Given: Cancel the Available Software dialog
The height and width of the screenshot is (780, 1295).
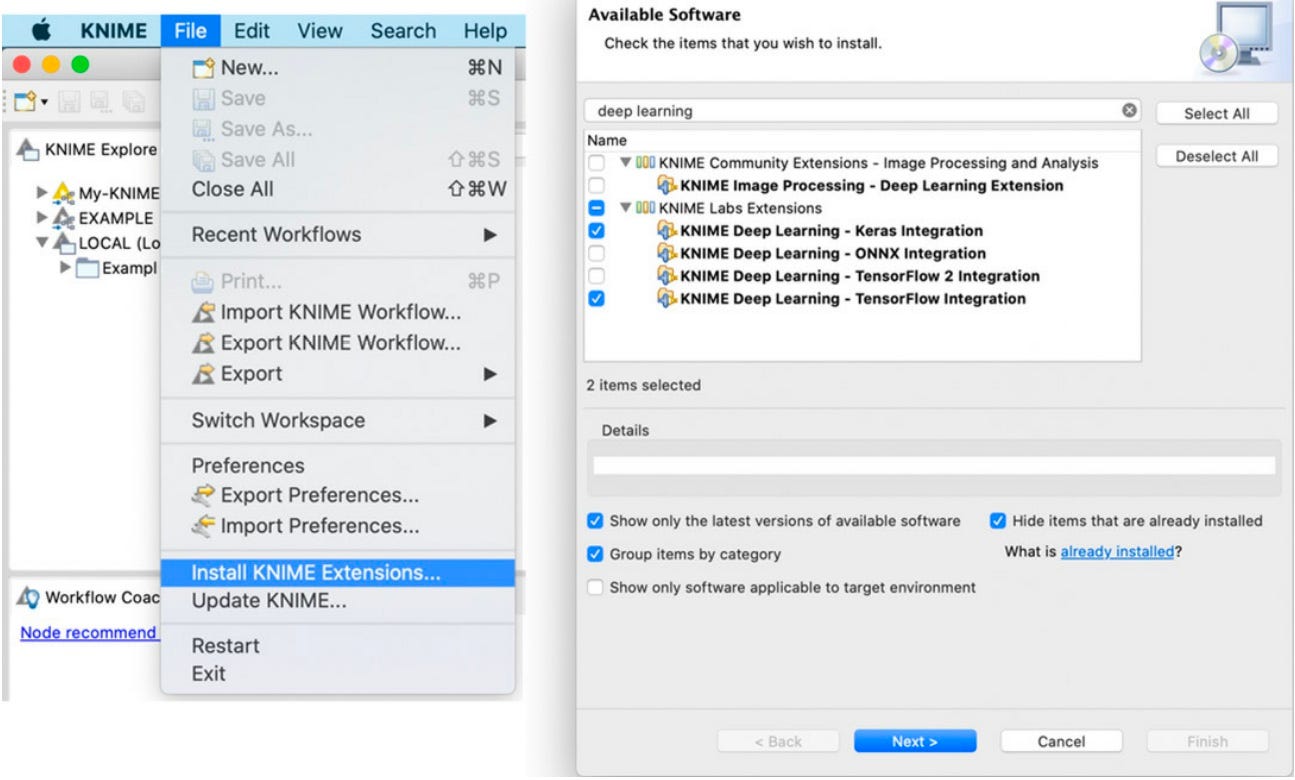Looking at the screenshot, I should click(1061, 741).
